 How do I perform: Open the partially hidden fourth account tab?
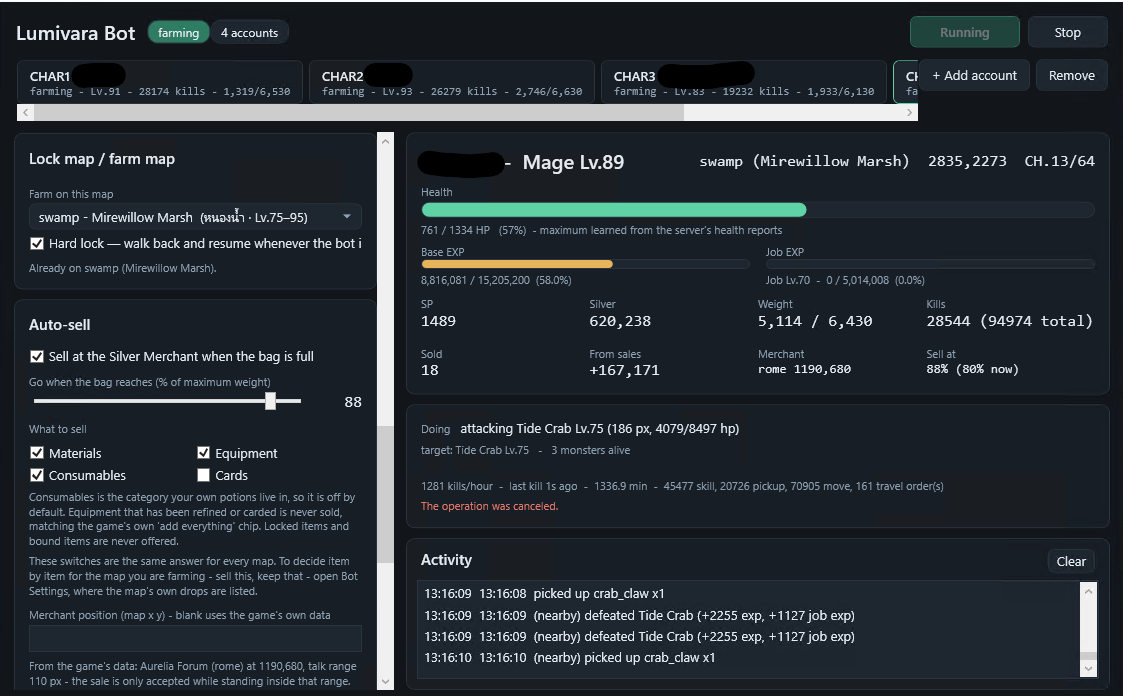pos(906,82)
